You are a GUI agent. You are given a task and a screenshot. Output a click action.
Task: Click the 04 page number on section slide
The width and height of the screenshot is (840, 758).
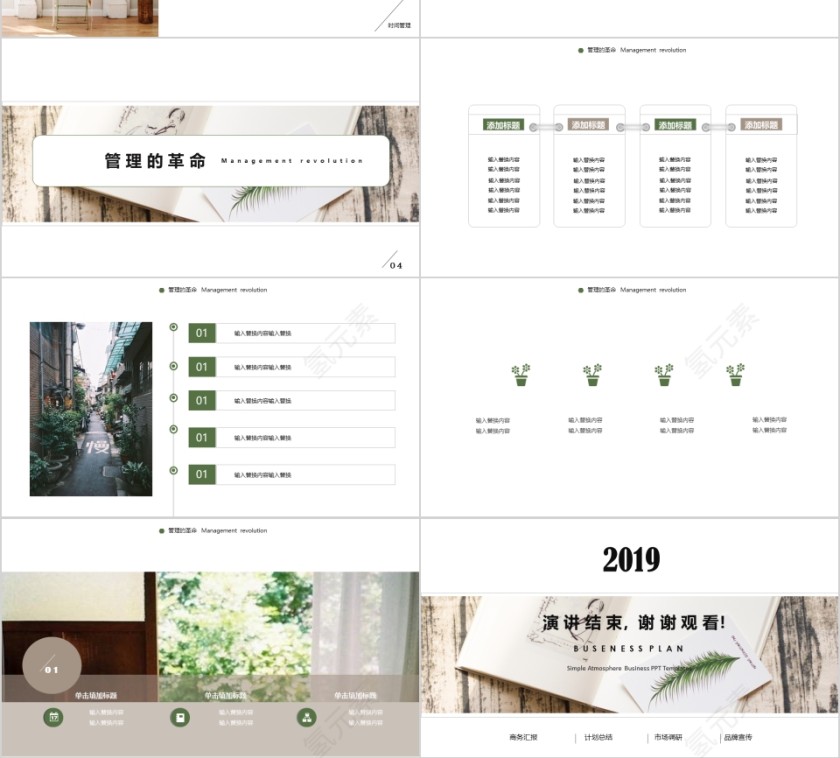coord(396,265)
